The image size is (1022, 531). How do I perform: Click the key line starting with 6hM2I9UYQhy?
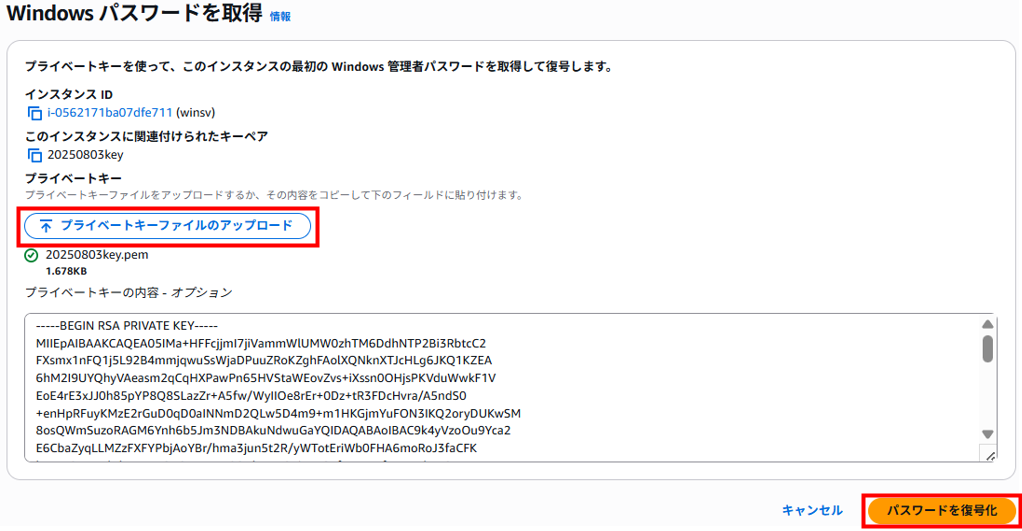(266, 378)
